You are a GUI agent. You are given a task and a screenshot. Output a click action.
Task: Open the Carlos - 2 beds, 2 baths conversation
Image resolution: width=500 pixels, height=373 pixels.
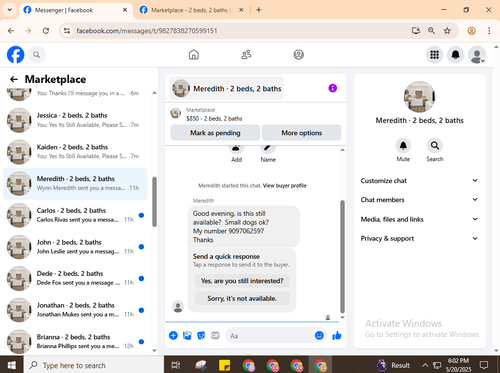[x=75, y=215]
